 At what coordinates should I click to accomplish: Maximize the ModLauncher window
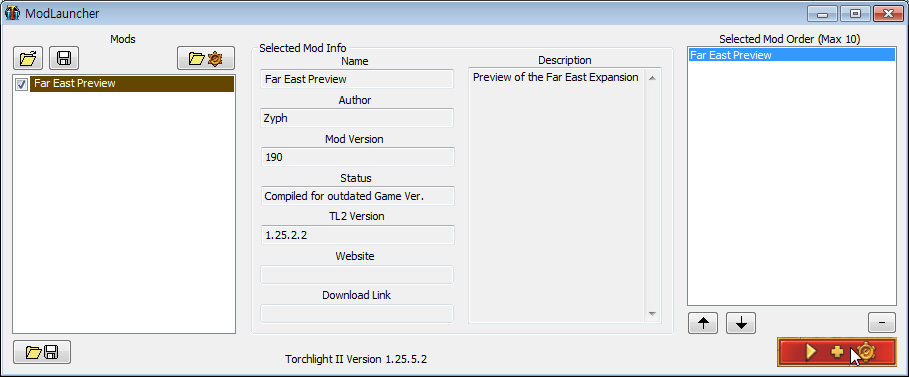[855, 13]
